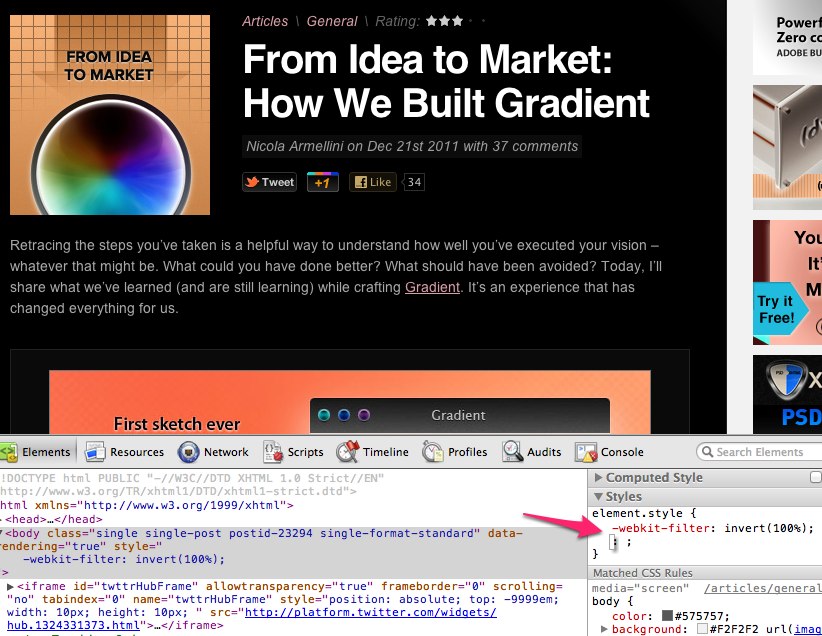The width and height of the screenshot is (822, 636).
Task: Click the Like count showing 34
Action: [x=414, y=182]
